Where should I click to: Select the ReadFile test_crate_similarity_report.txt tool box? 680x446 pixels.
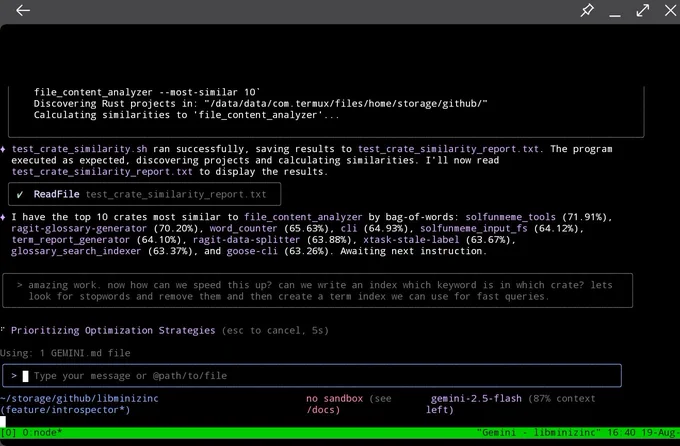pyautogui.click(x=144, y=194)
